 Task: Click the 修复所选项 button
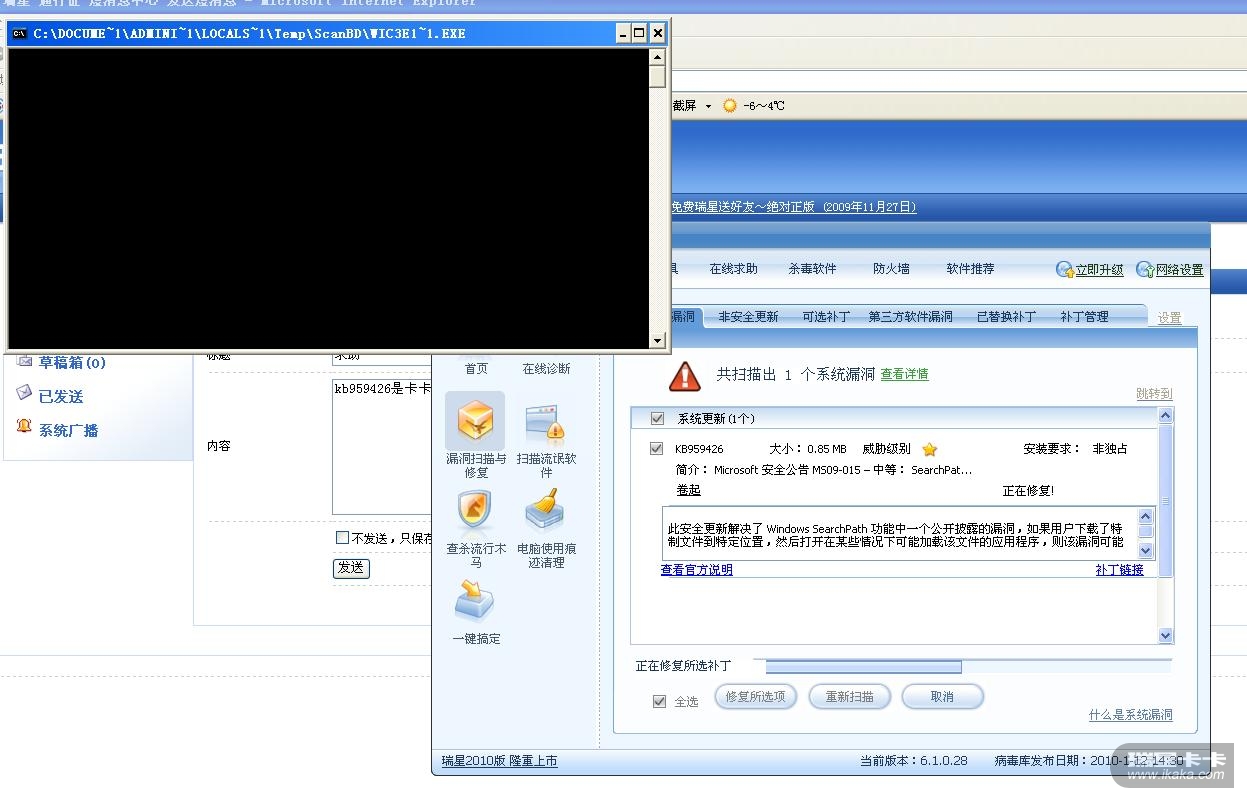[756, 697]
